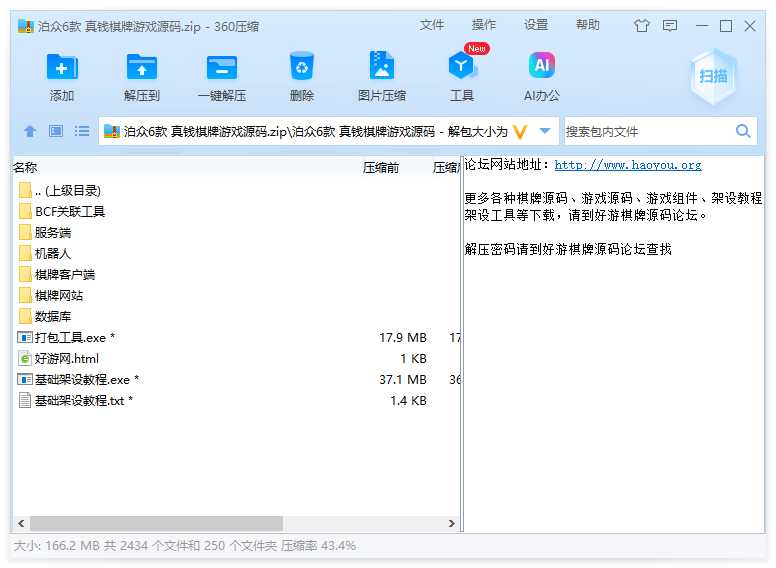Viewport: 776px width, 568px height.
Task: Open the http://www.haoyou.org link
Action: 628,165
